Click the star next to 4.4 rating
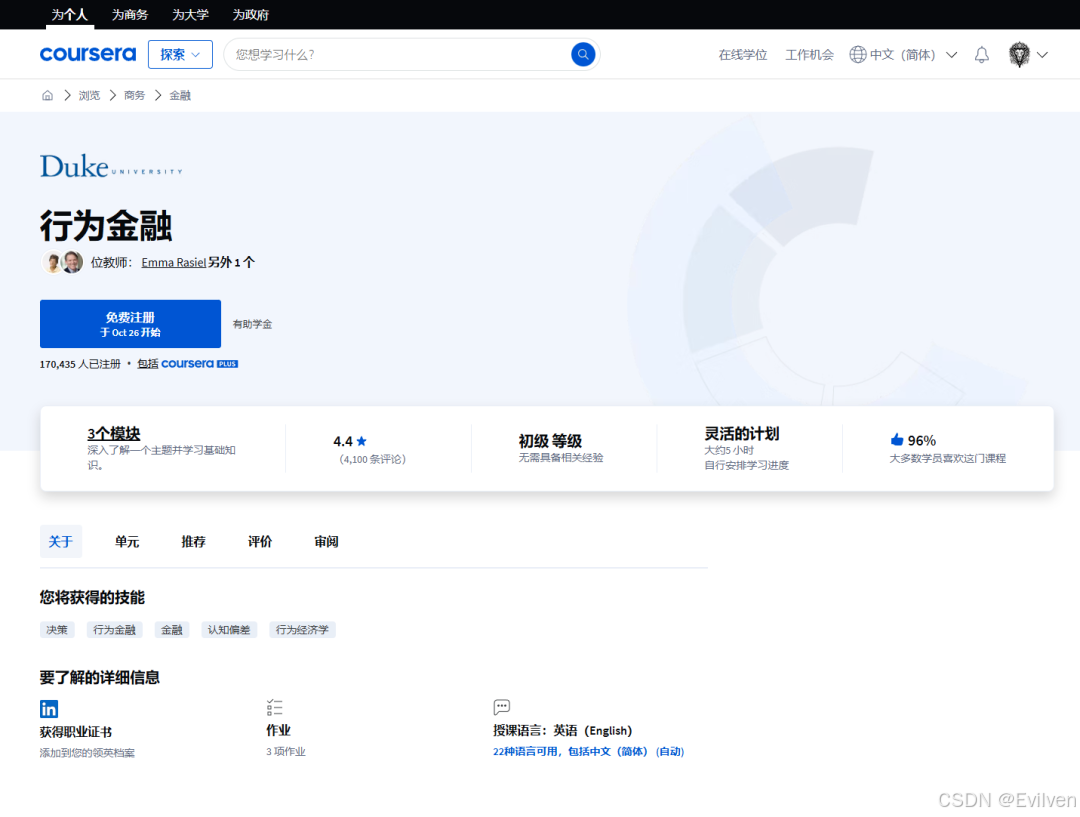The width and height of the screenshot is (1080, 817). [x=362, y=441]
